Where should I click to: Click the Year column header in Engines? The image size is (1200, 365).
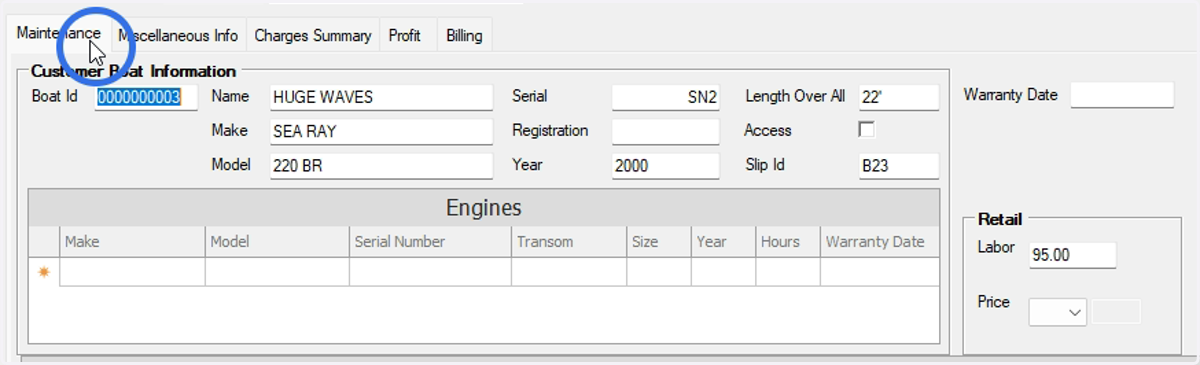tap(723, 242)
